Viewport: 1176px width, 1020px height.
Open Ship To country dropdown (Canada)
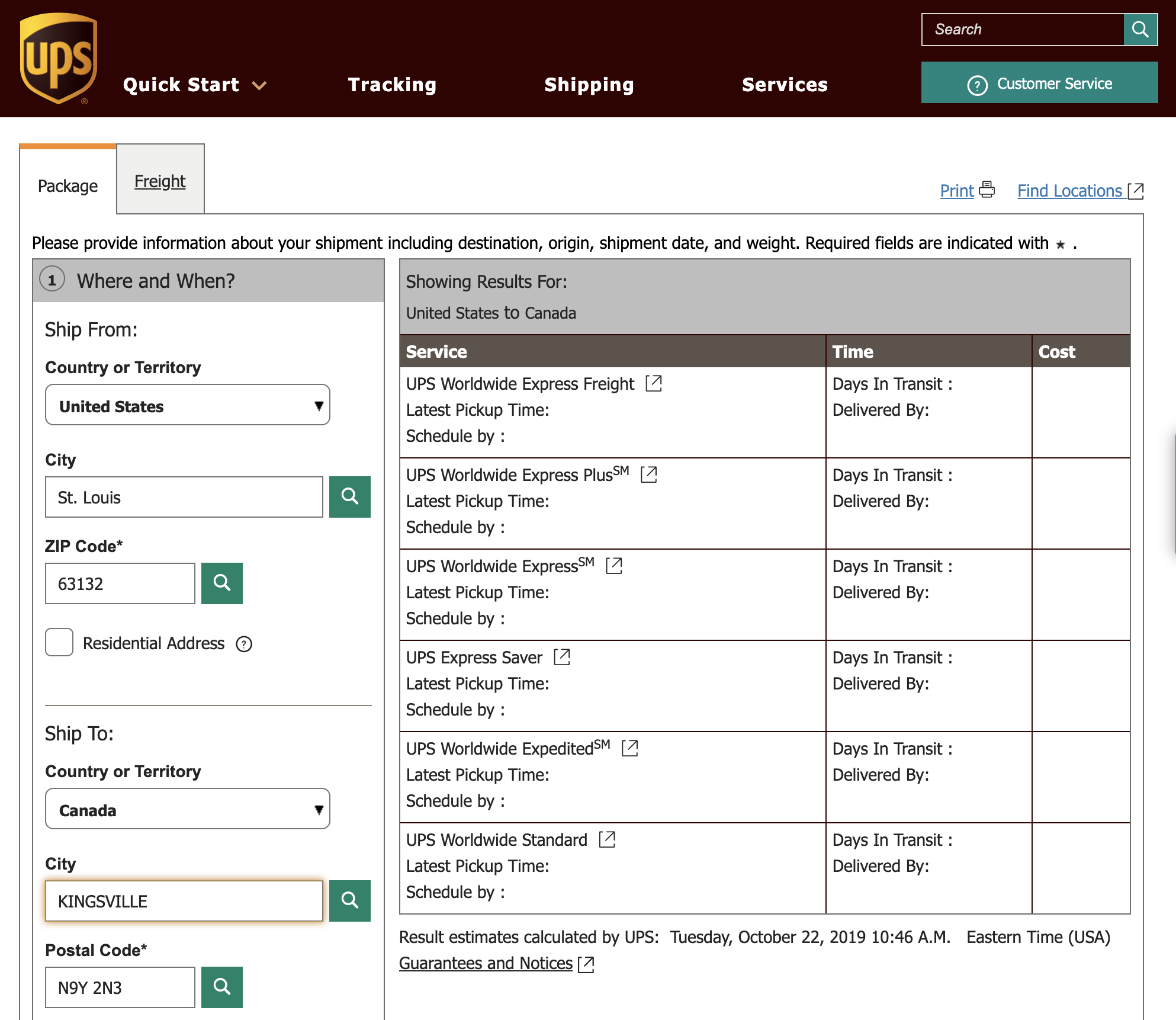[x=187, y=809]
